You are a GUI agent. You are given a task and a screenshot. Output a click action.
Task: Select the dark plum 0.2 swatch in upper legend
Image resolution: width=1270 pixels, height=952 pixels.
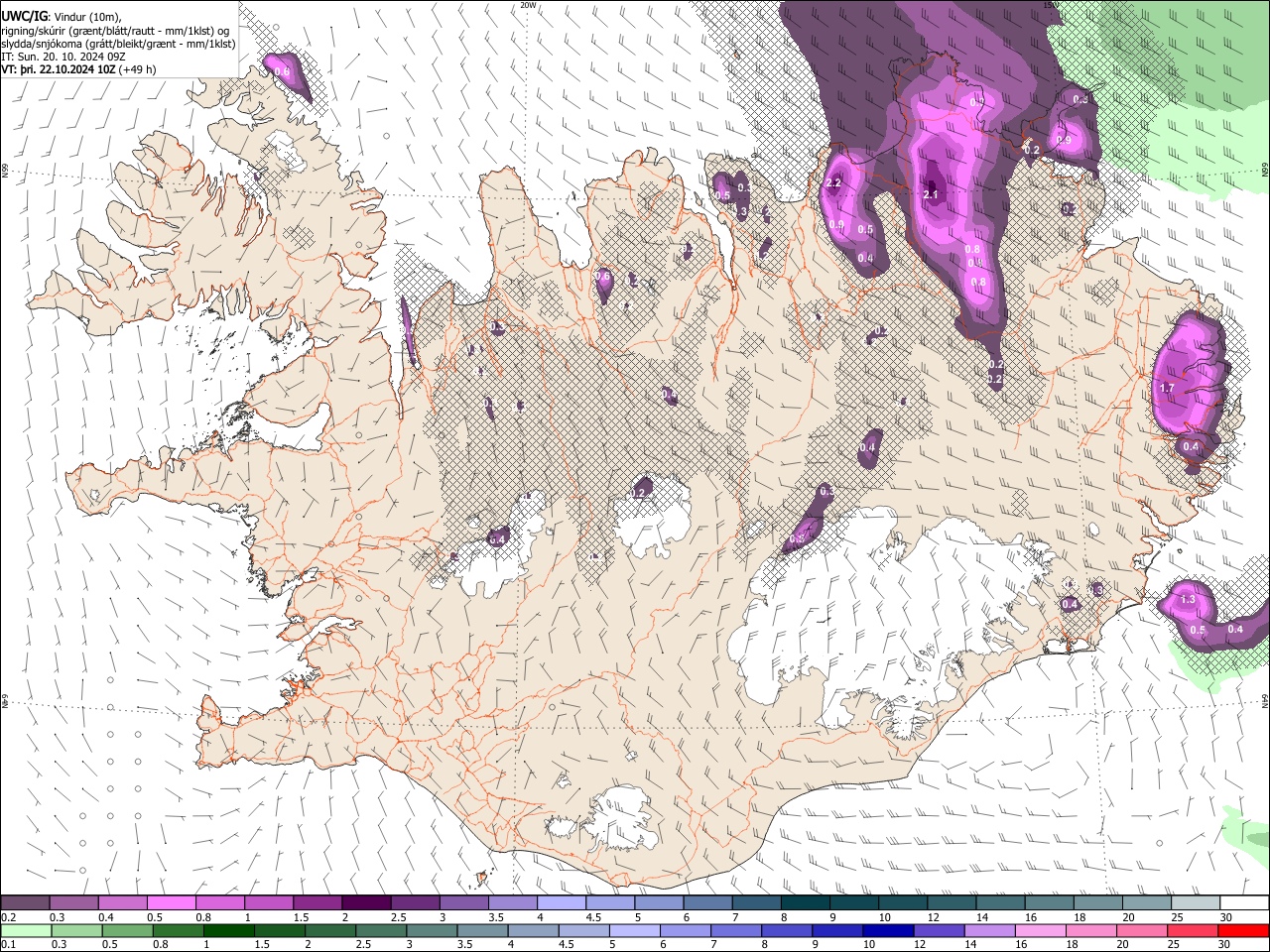(25, 903)
